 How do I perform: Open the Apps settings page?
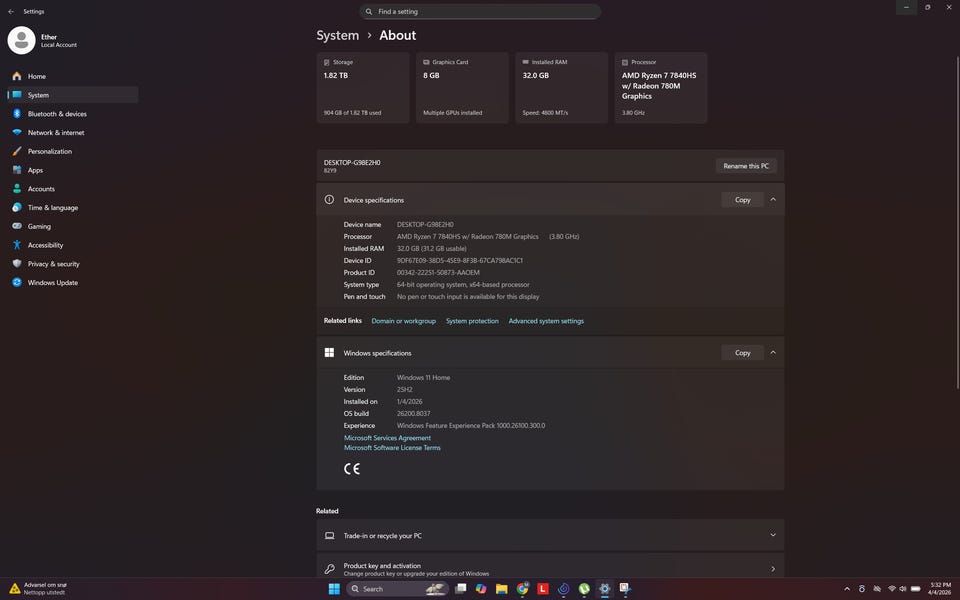click(72, 170)
